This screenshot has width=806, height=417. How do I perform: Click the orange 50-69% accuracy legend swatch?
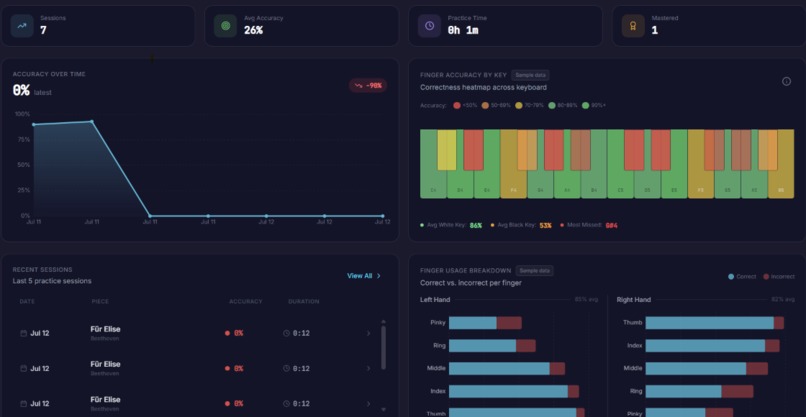coord(484,105)
